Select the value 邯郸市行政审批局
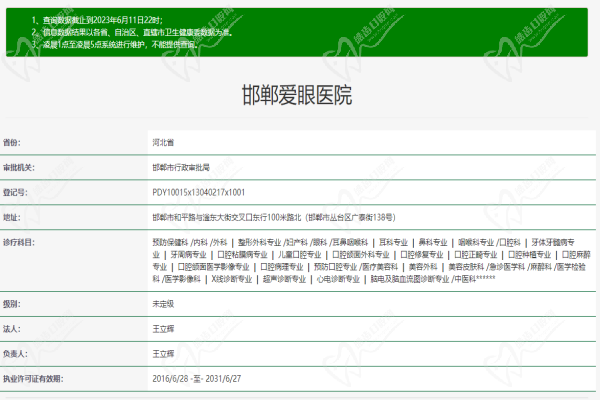This screenshot has width=600, height=400. point(181,168)
